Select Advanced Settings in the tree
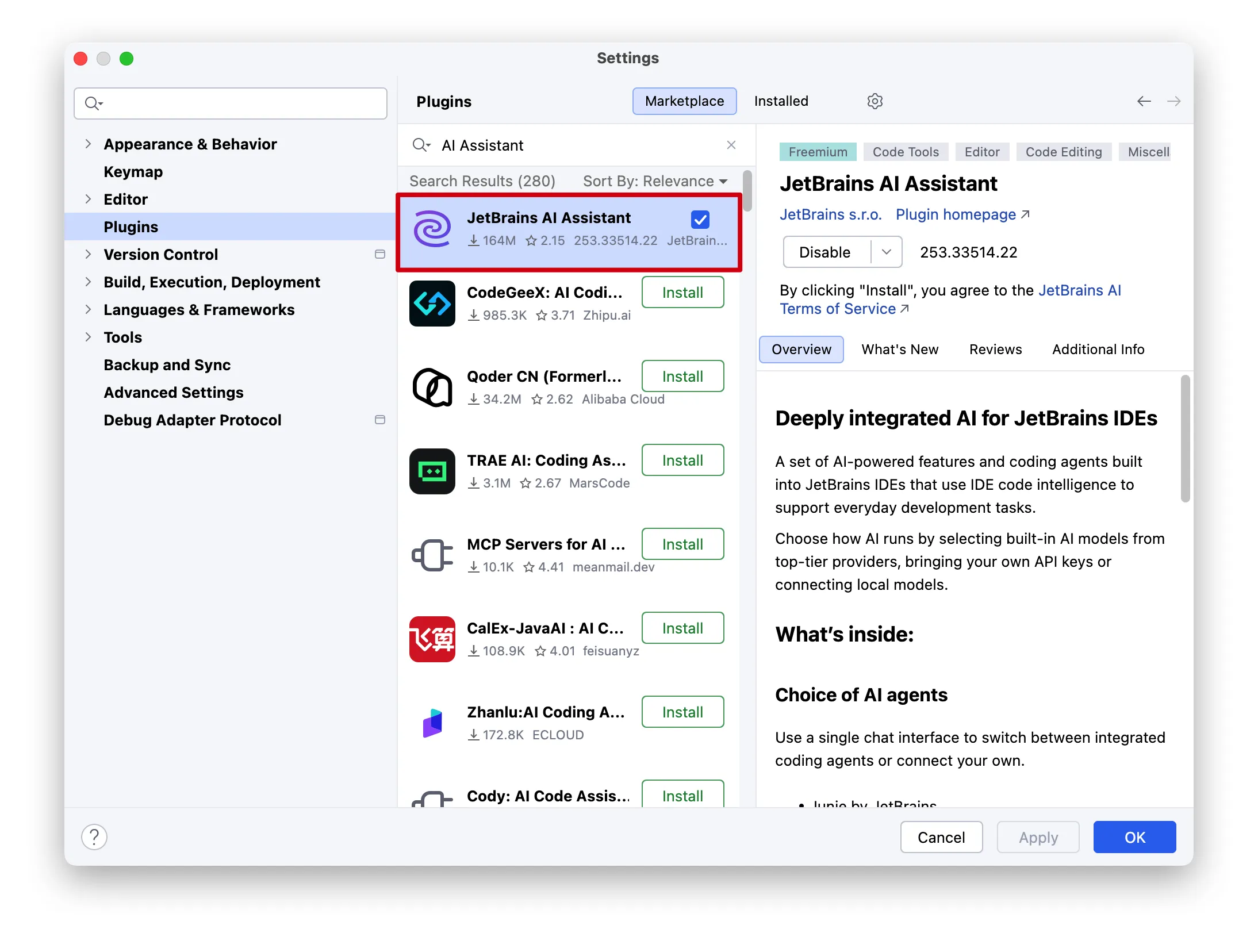 (x=173, y=392)
